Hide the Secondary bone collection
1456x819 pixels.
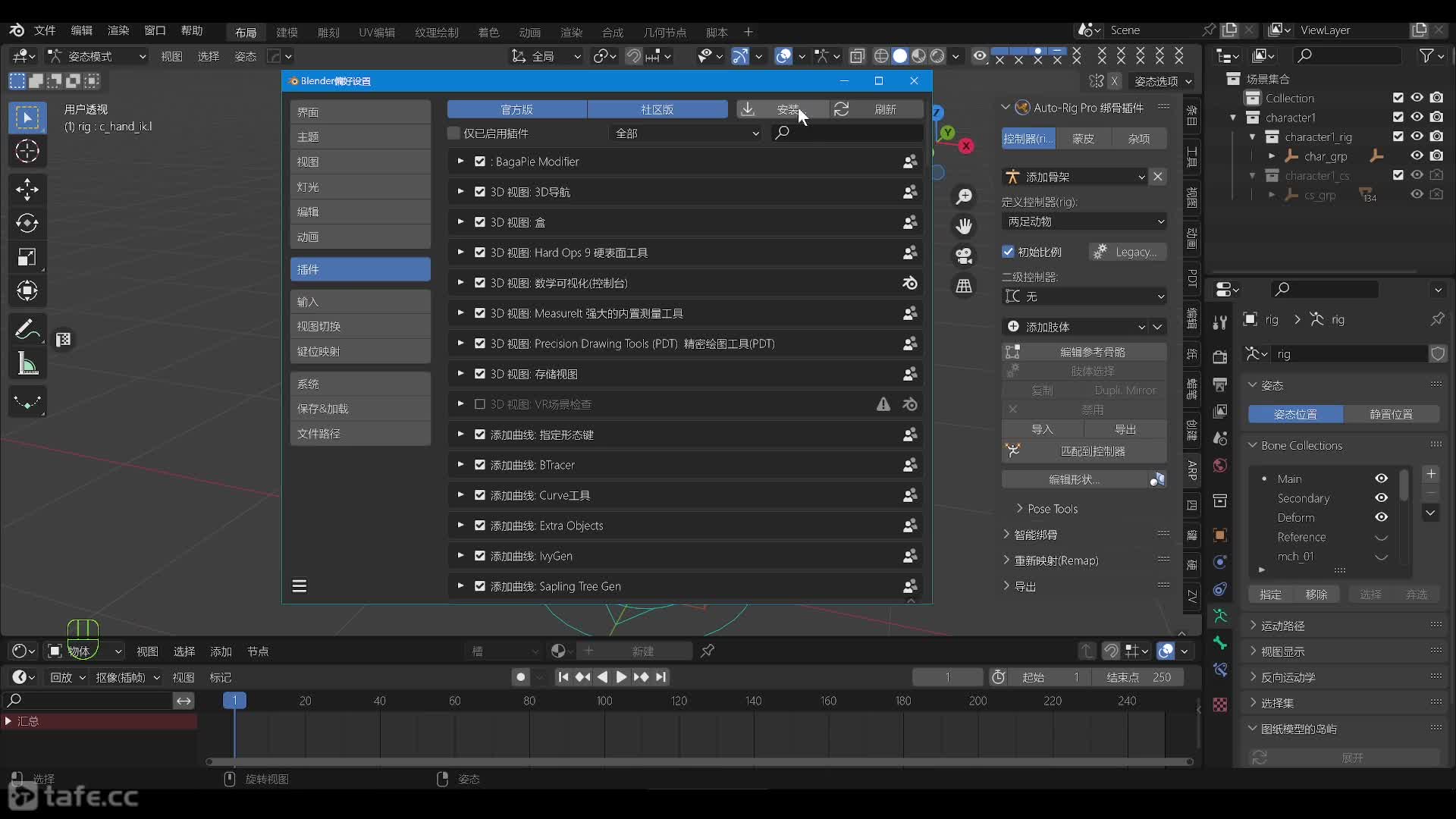click(1382, 498)
